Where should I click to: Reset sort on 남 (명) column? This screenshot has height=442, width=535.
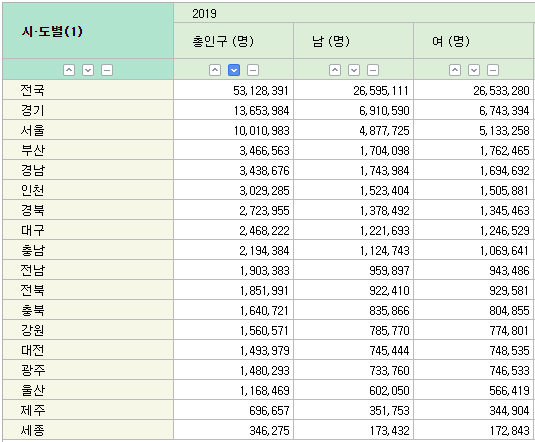point(373,70)
